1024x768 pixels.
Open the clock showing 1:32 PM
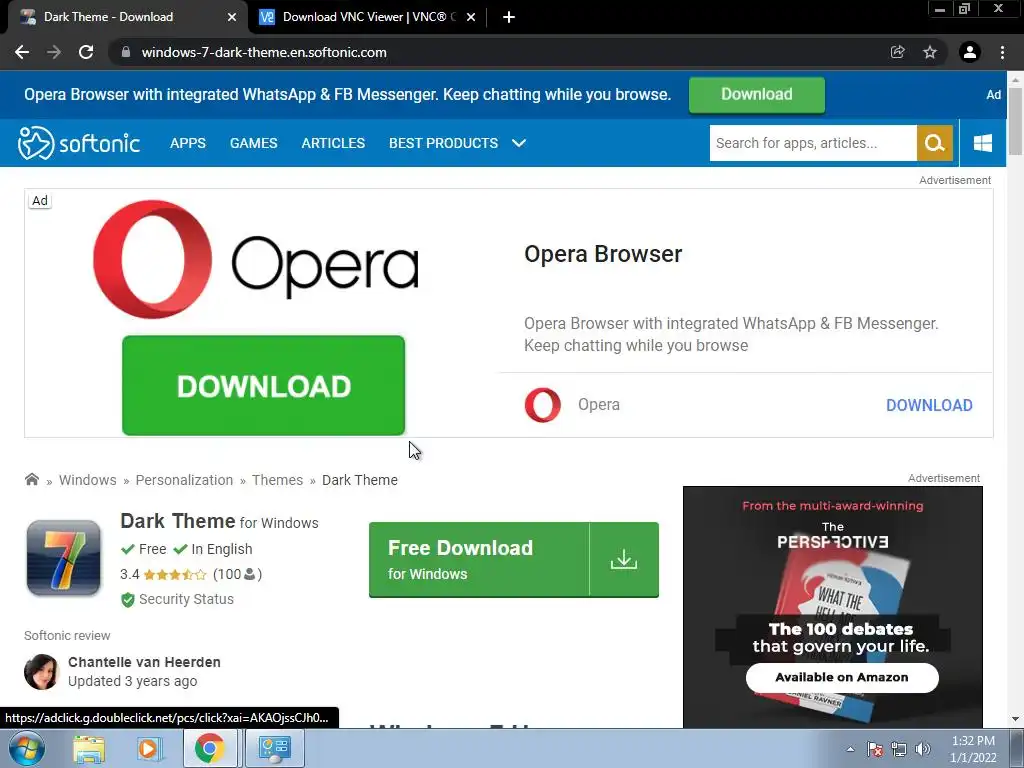(973, 749)
